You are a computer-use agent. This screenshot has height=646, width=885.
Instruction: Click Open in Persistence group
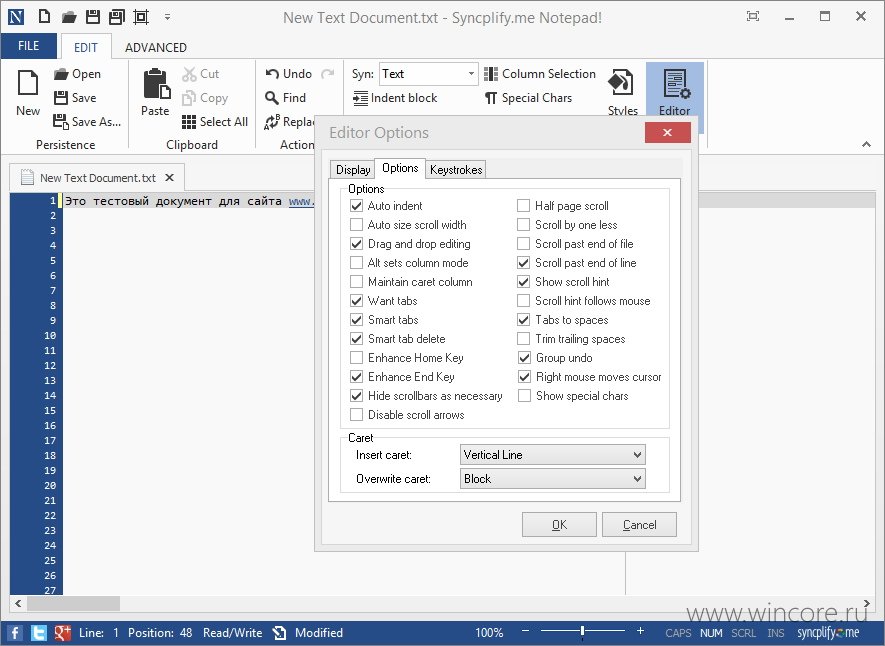pos(77,74)
